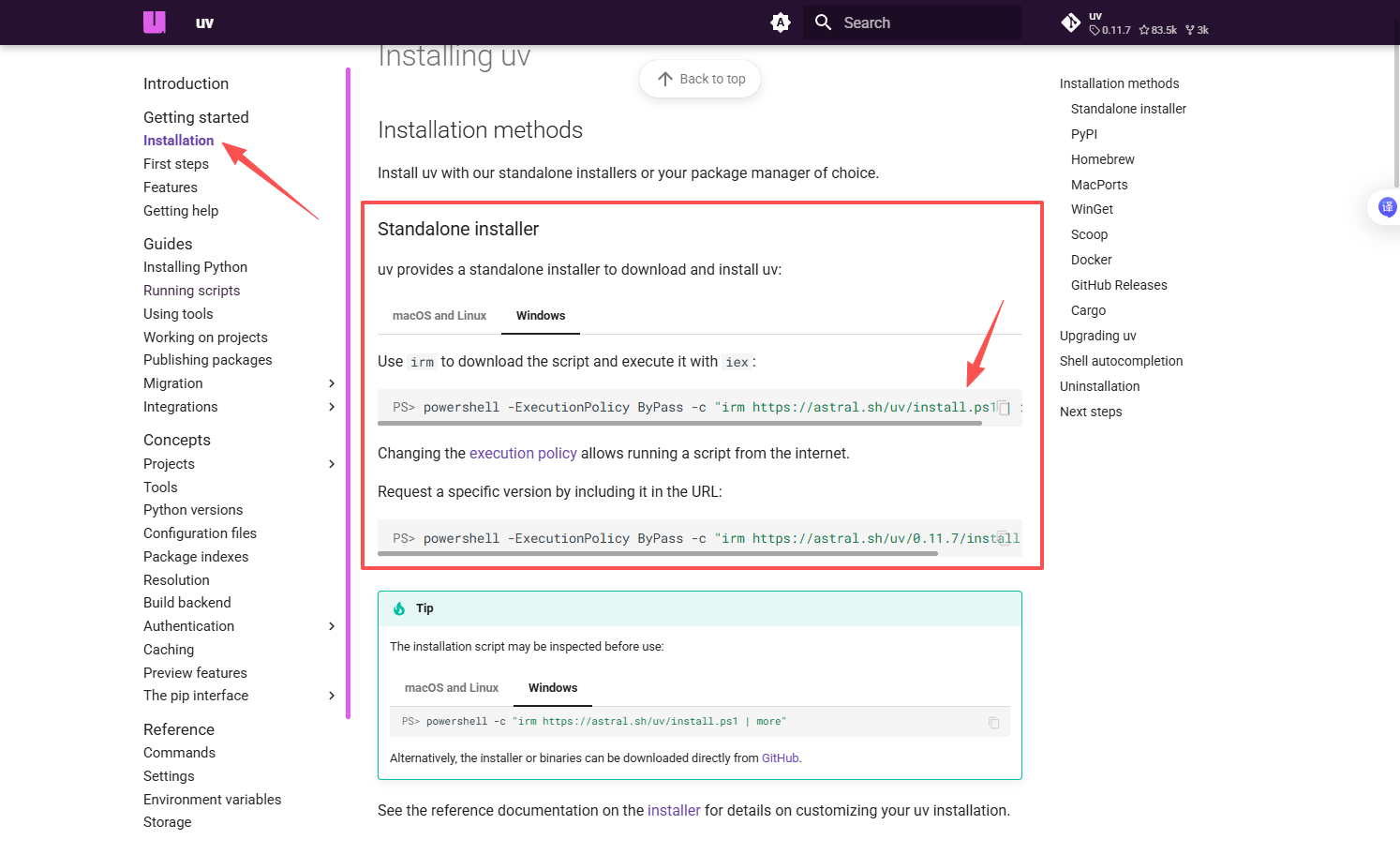This screenshot has height=855, width=1400.
Task: Jump to Shell autocompletion section
Action: click(x=1121, y=361)
